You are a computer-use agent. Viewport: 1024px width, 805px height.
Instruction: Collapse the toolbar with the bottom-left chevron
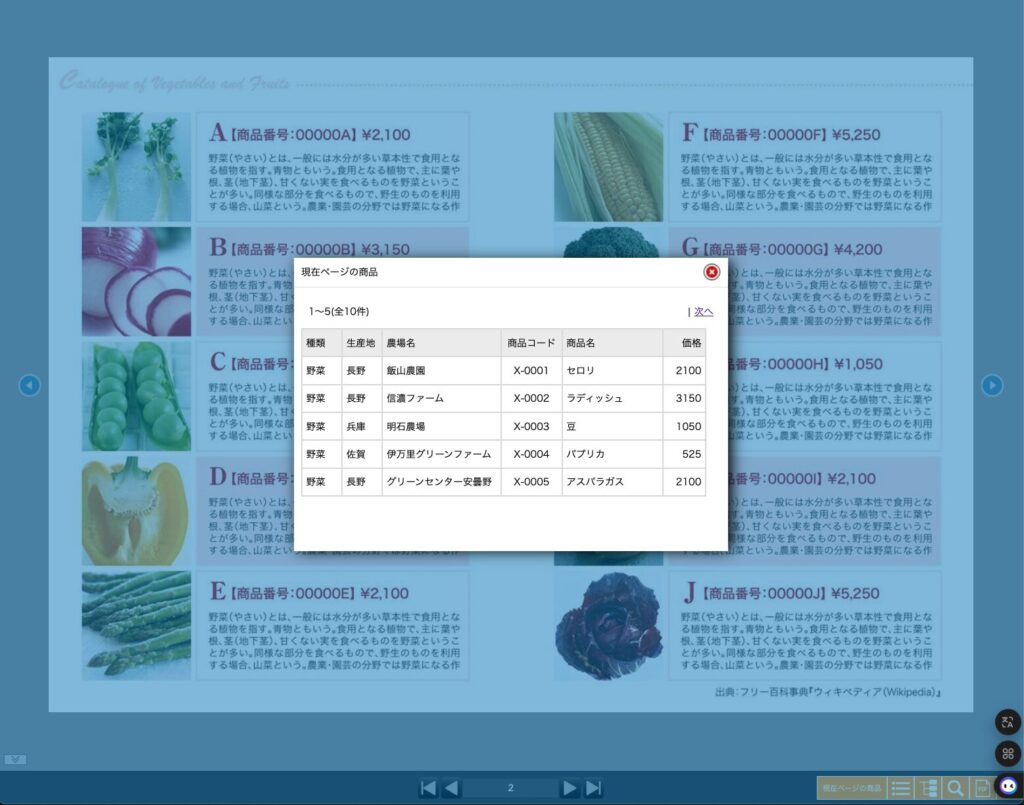pos(15,760)
